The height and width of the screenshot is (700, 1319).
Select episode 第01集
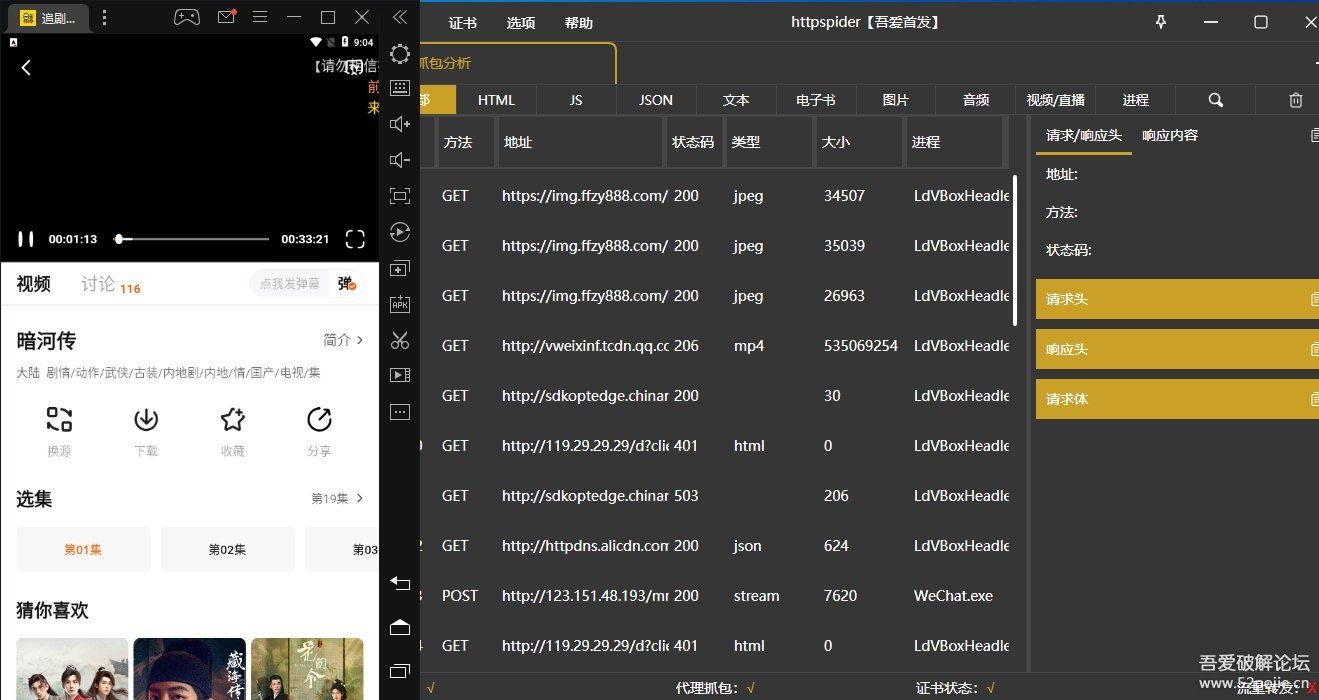83,548
